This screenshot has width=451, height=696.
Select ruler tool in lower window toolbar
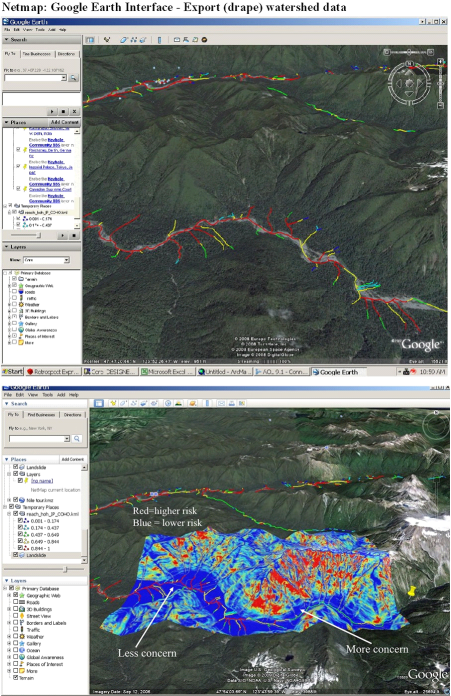(207, 403)
